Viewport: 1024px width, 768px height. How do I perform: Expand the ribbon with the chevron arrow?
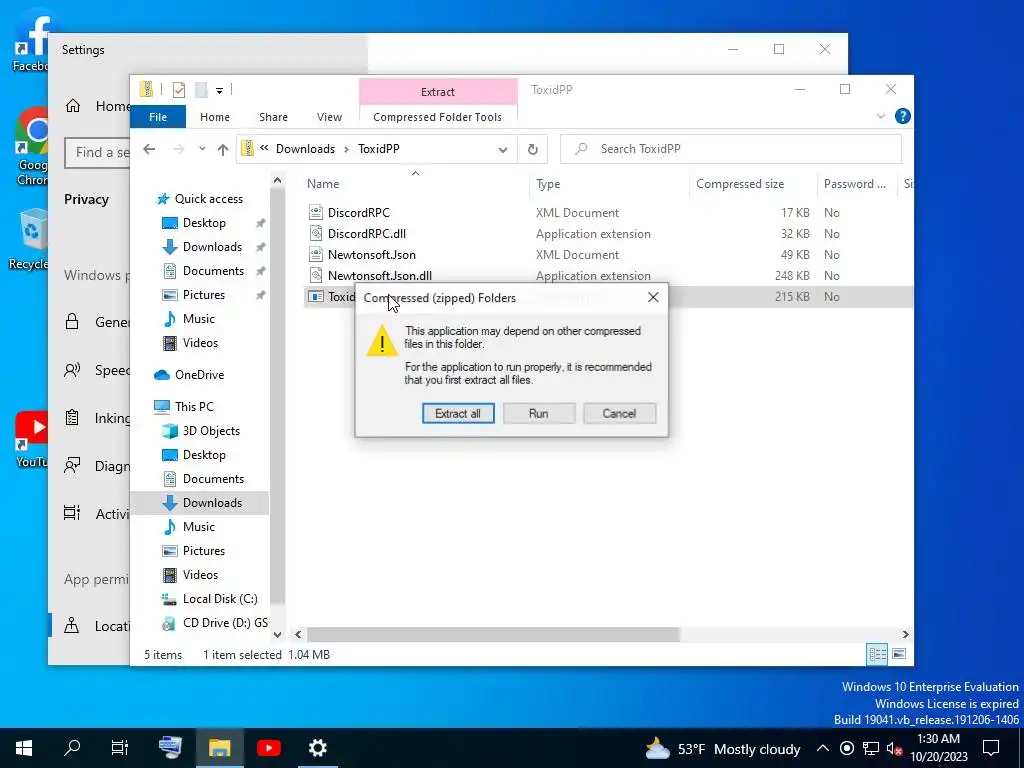coord(880,116)
